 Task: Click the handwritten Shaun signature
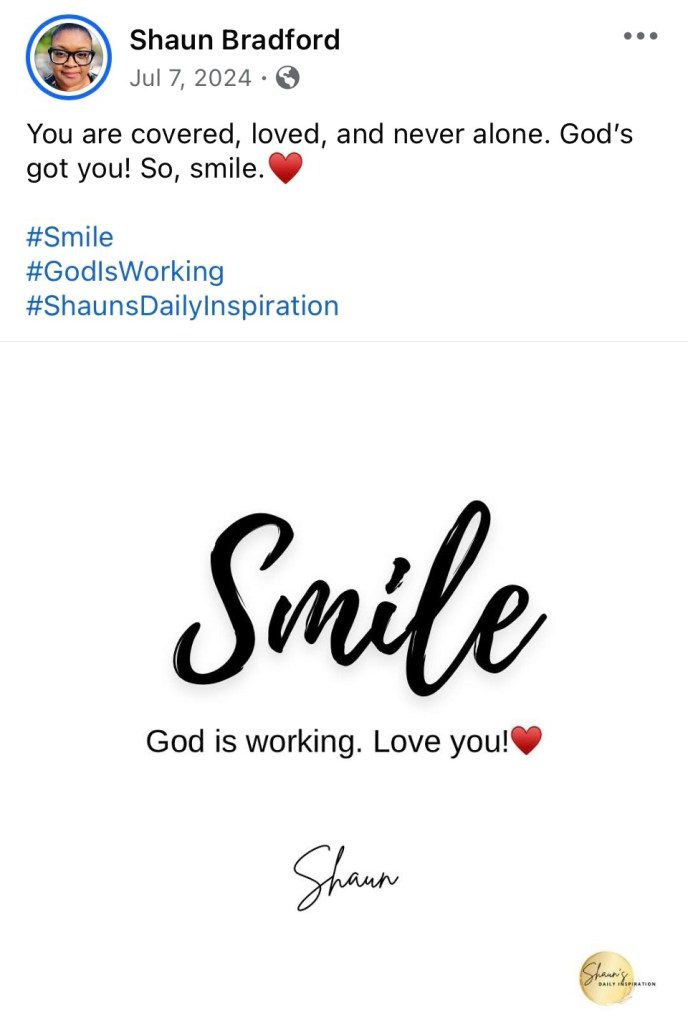pos(345,875)
